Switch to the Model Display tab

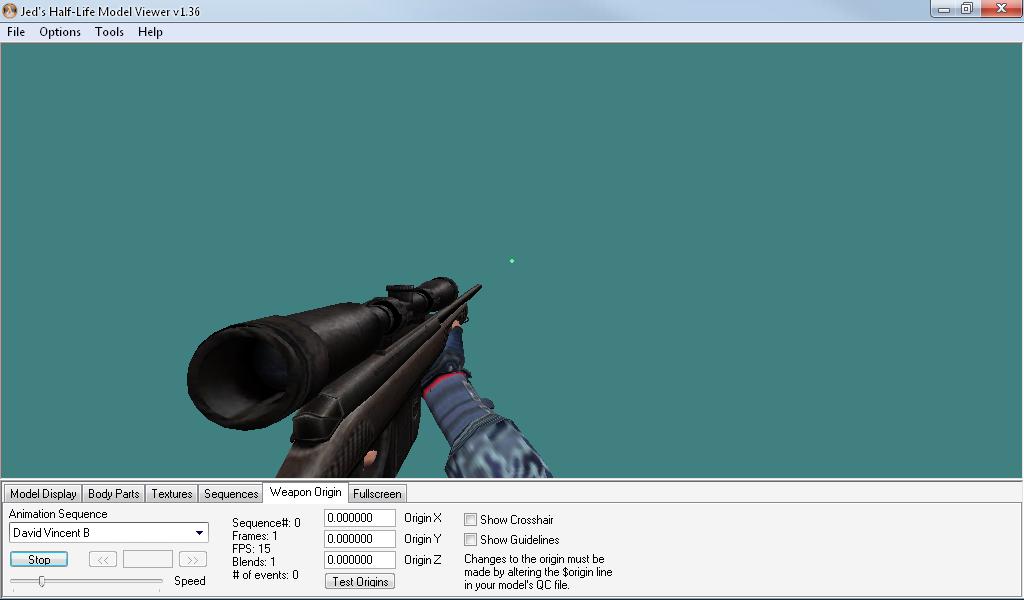coord(43,494)
